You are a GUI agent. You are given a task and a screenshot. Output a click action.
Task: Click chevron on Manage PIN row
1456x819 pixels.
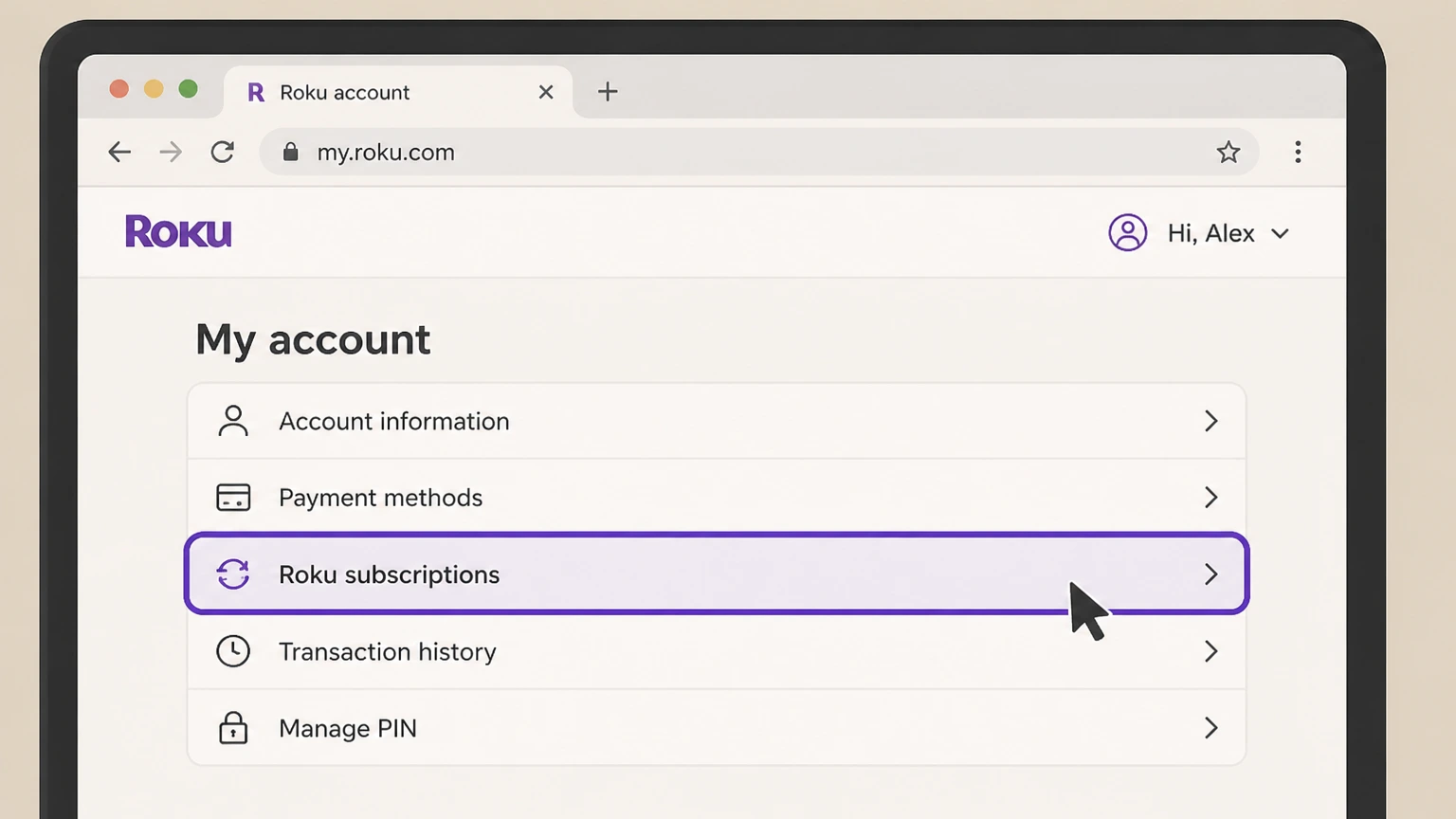pos(1210,728)
